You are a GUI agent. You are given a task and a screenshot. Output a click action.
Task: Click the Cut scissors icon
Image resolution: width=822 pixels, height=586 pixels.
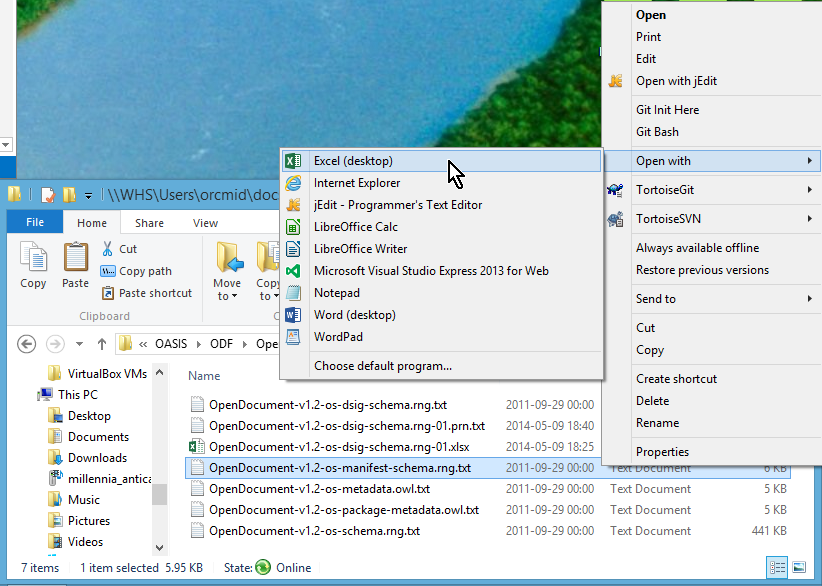tap(109, 249)
